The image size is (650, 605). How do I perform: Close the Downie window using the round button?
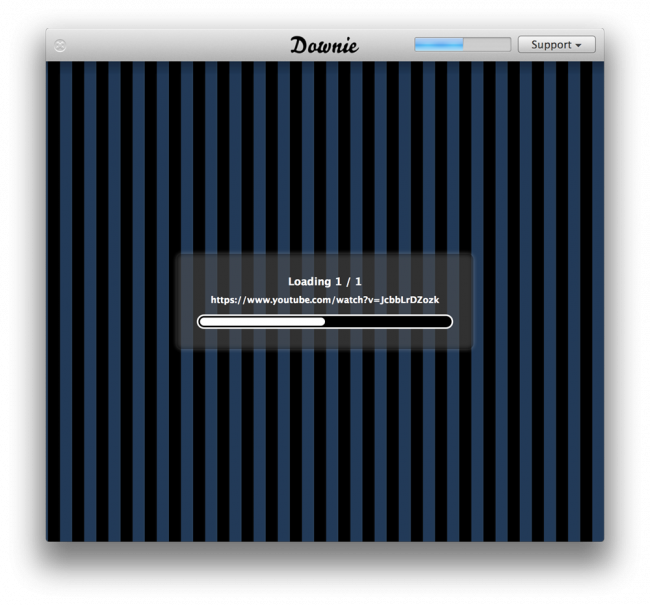(x=60, y=45)
